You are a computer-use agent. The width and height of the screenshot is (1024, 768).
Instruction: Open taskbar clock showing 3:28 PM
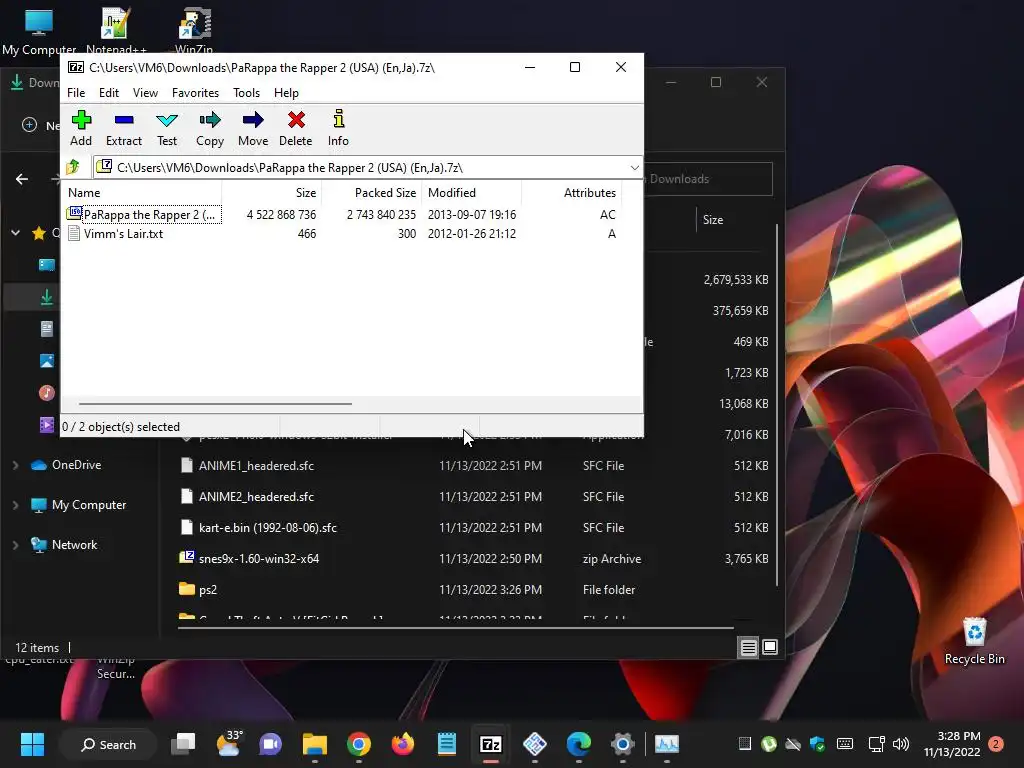(x=952, y=744)
